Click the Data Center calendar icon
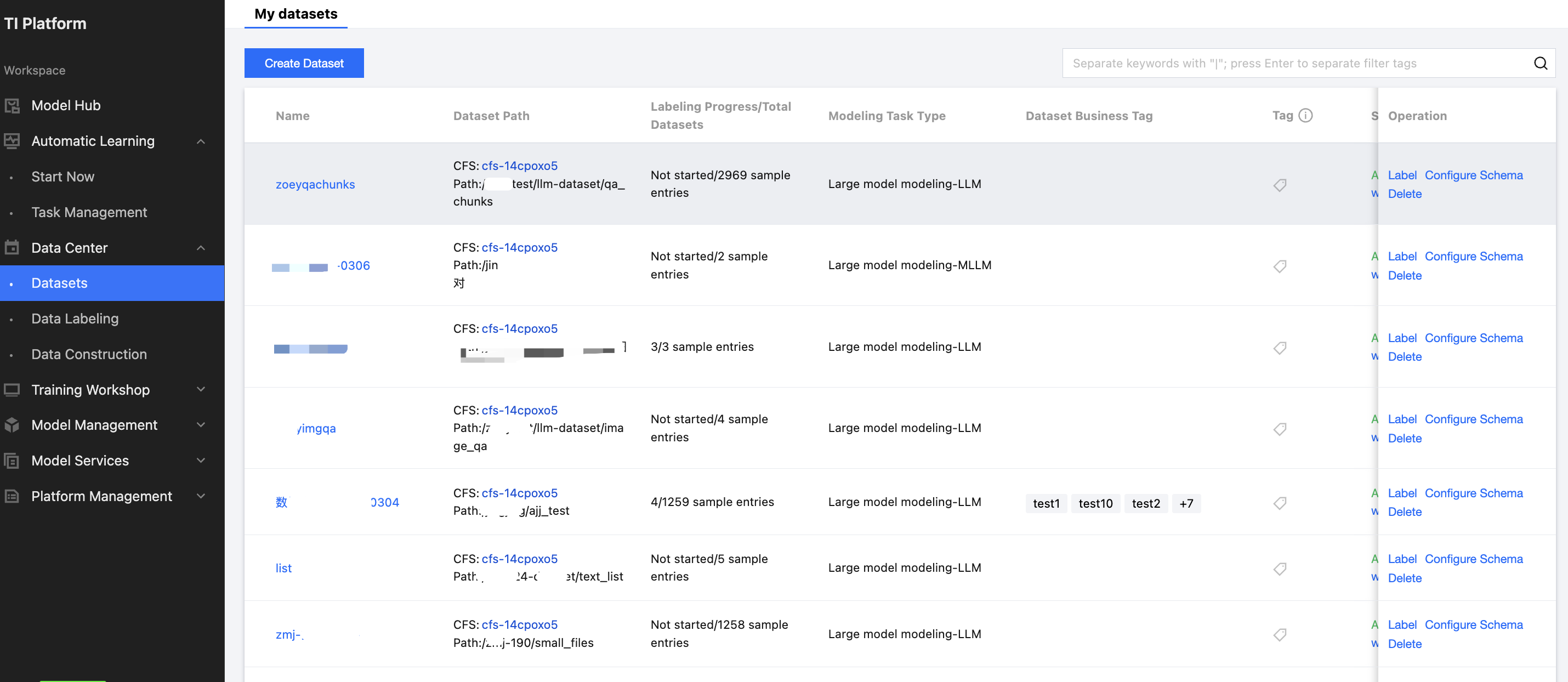The height and width of the screenshot is (682, 1568). coord(12,248)
